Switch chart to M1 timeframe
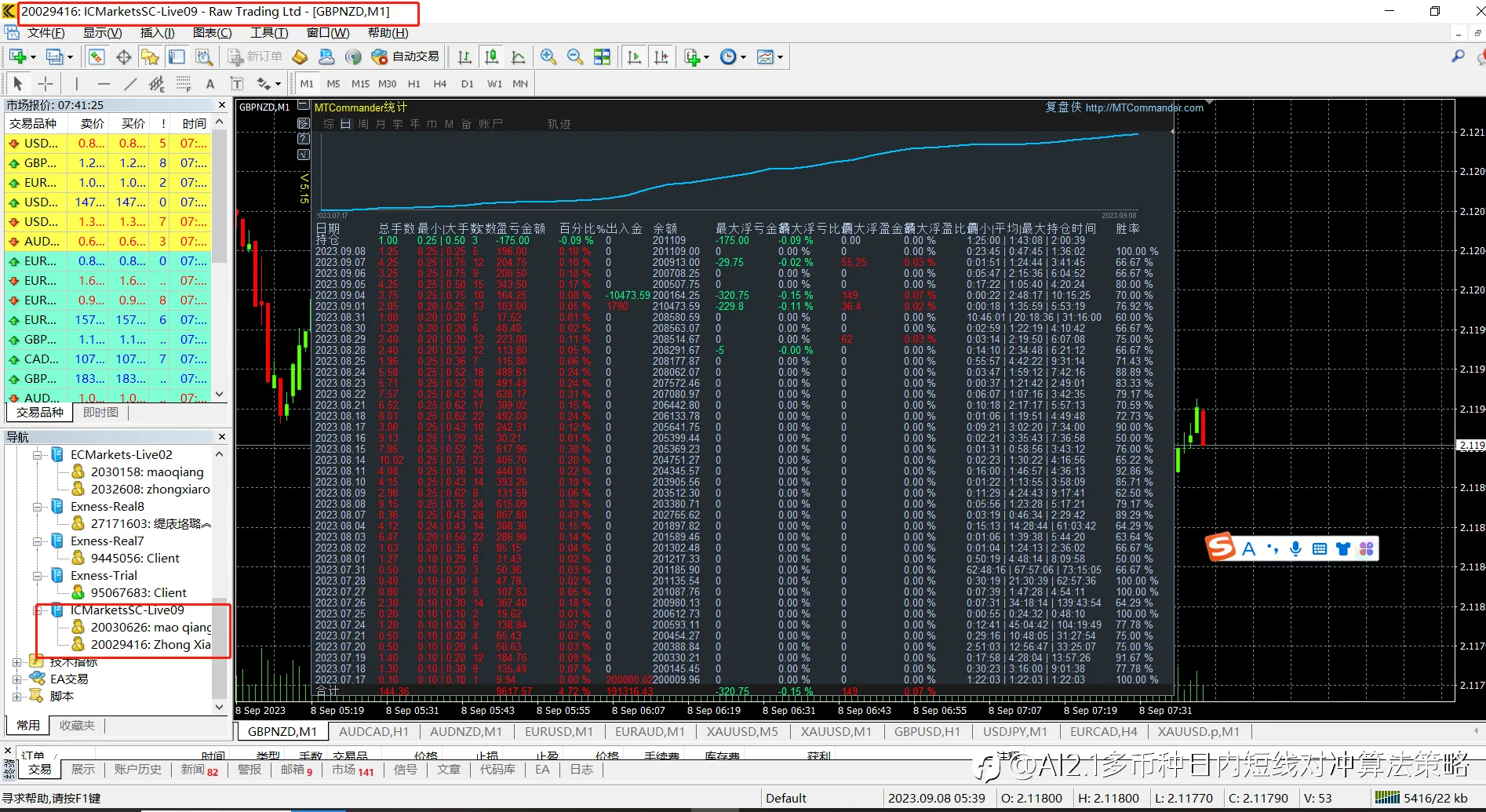 (x=307, y=83)
